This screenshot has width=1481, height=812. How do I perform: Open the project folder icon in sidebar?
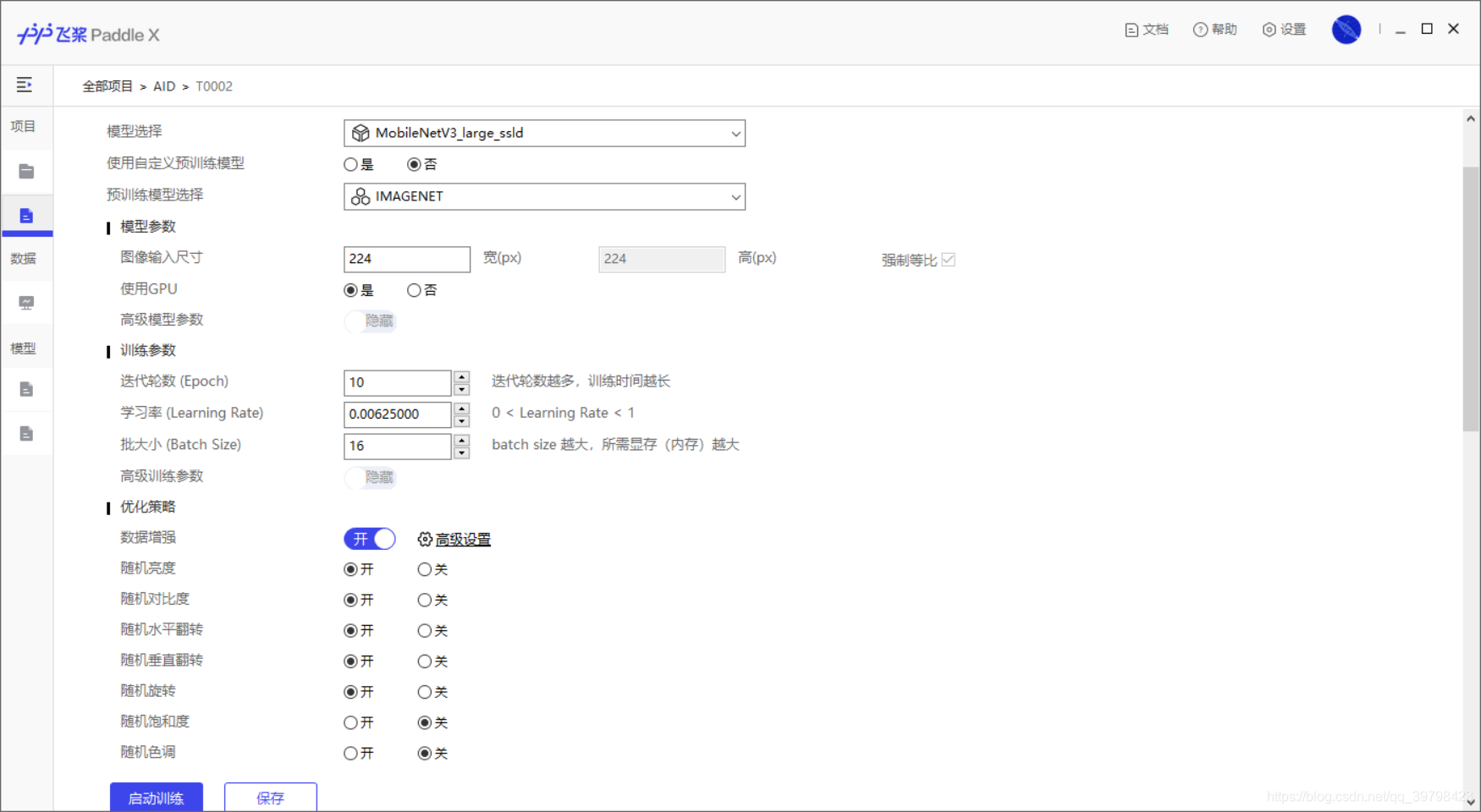coord(26,172)
